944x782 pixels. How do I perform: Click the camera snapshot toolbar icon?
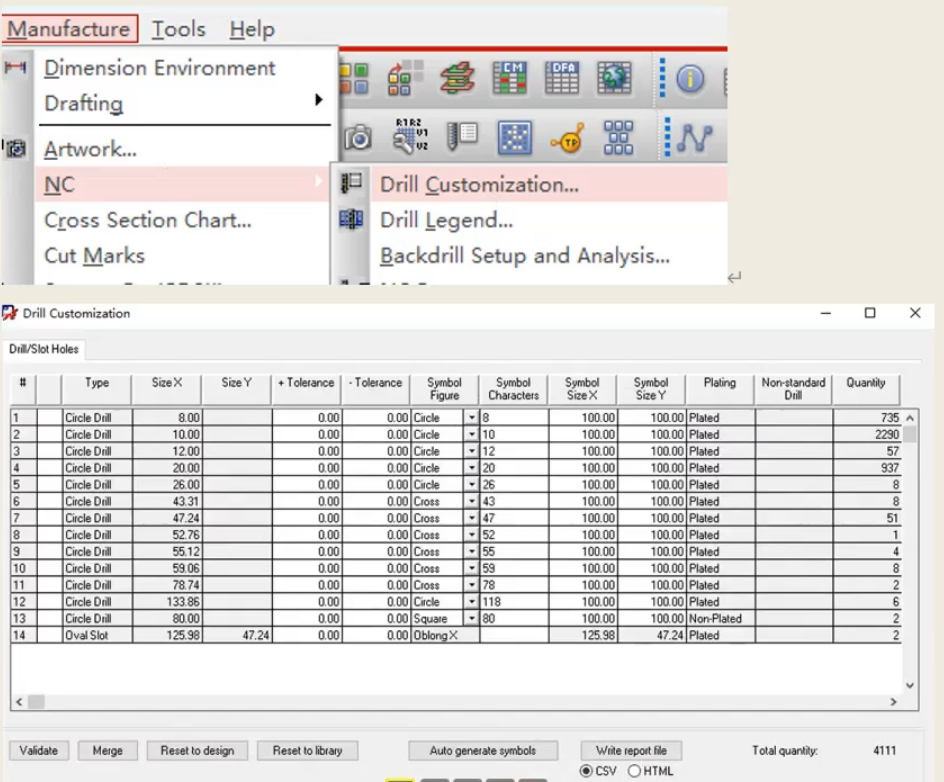(358, 138)
